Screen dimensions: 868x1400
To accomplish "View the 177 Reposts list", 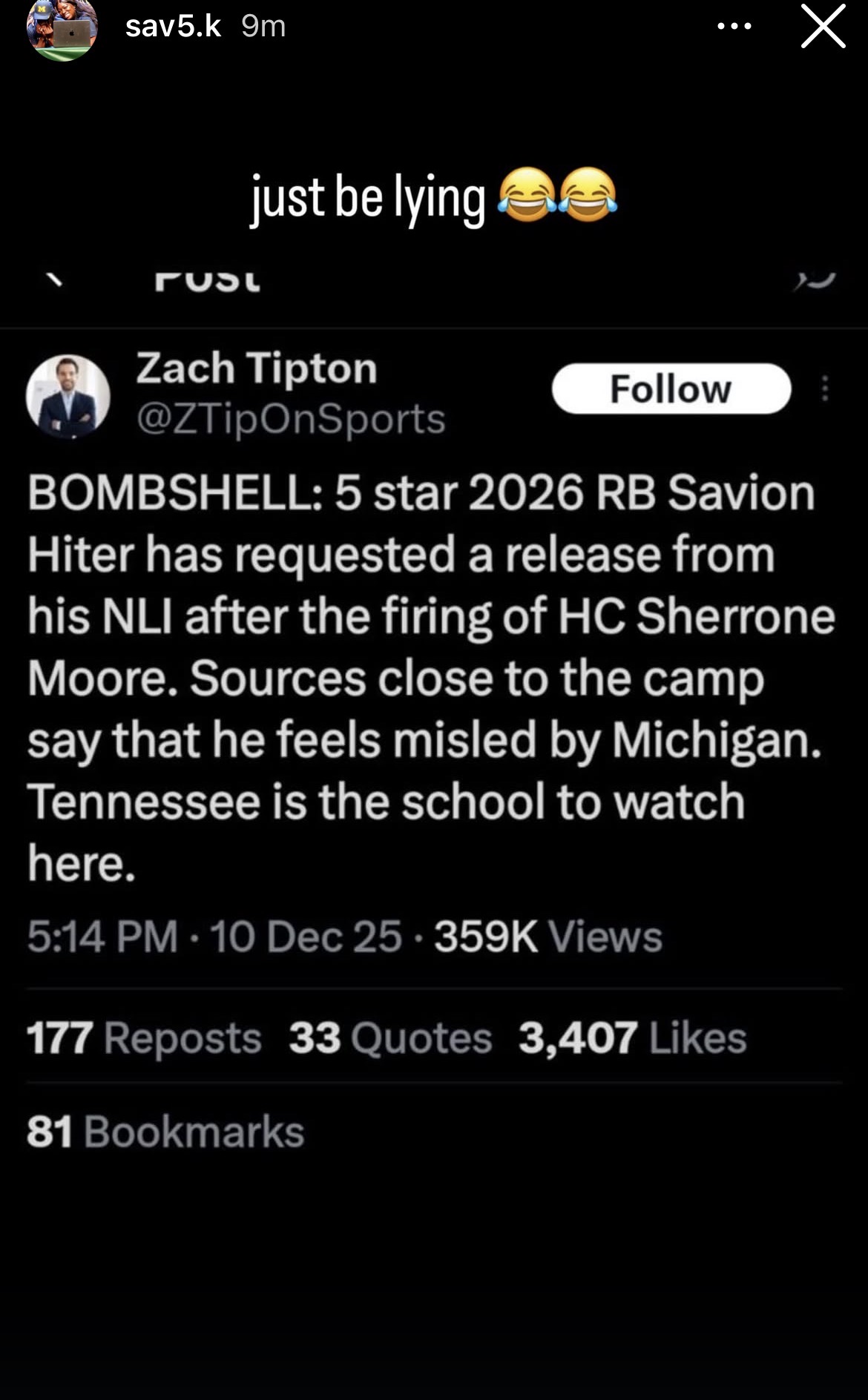I will click(144, 1037).
